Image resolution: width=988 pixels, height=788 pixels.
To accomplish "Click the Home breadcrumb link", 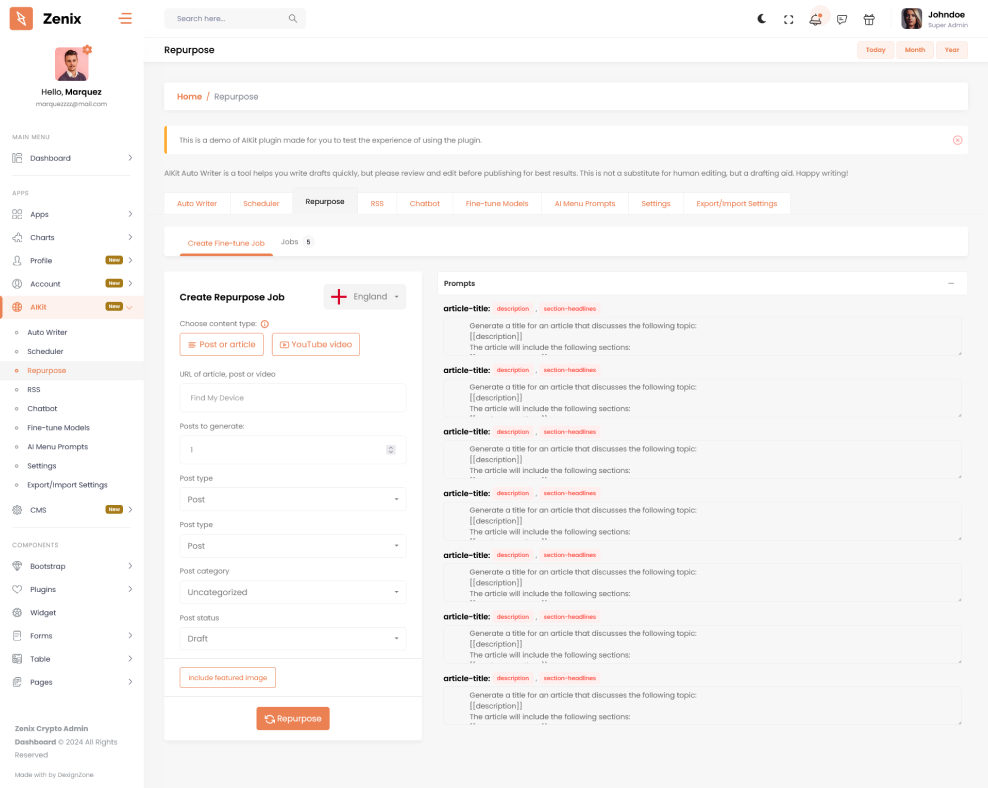I will (189, 97).
